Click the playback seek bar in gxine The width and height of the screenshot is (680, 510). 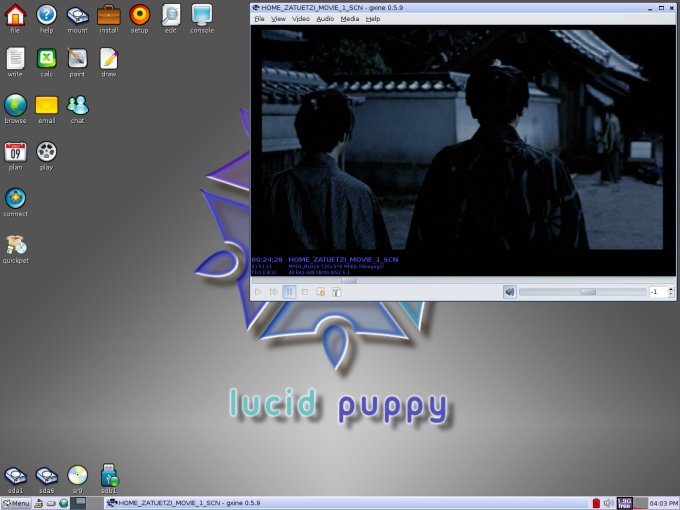pos(463,280)
